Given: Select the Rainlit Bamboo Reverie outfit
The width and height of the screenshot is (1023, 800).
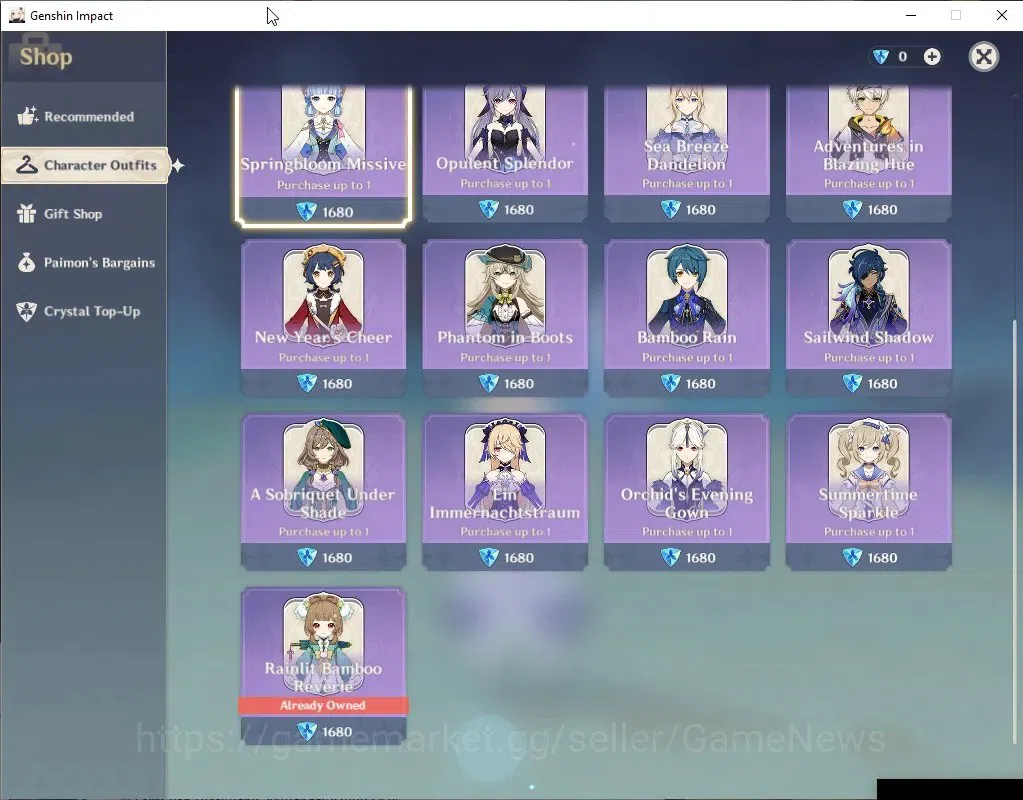Looking at the screenshot, I should [x=324, y=666].
